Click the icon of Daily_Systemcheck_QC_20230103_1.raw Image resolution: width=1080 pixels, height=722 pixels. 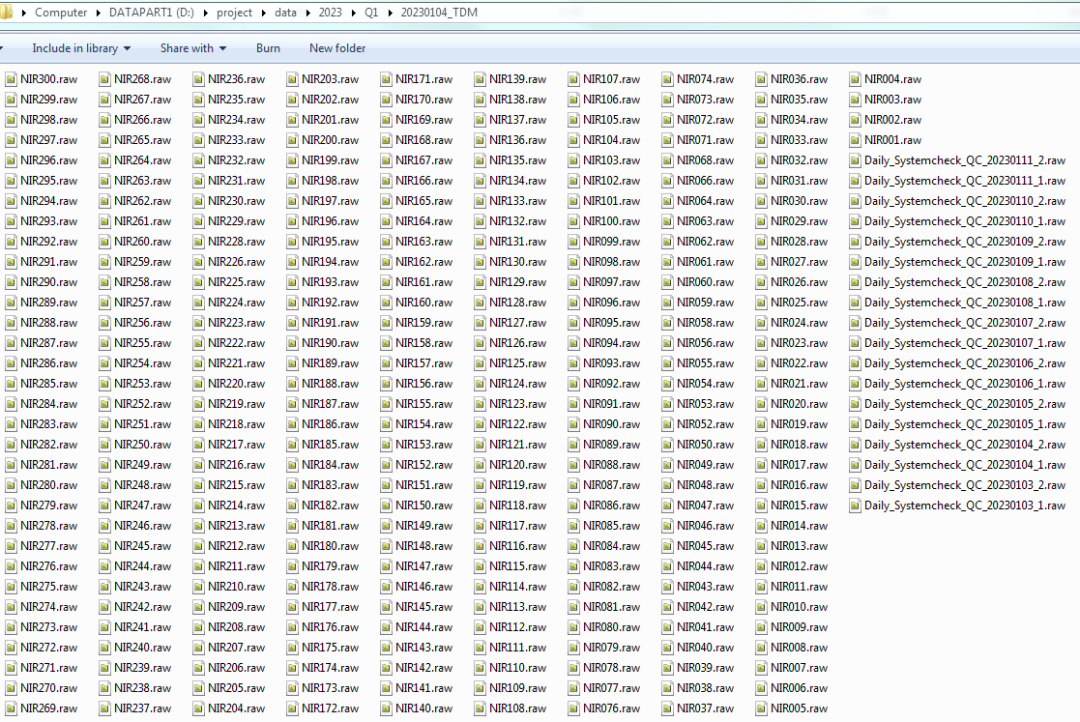click(x=855, y=506)
